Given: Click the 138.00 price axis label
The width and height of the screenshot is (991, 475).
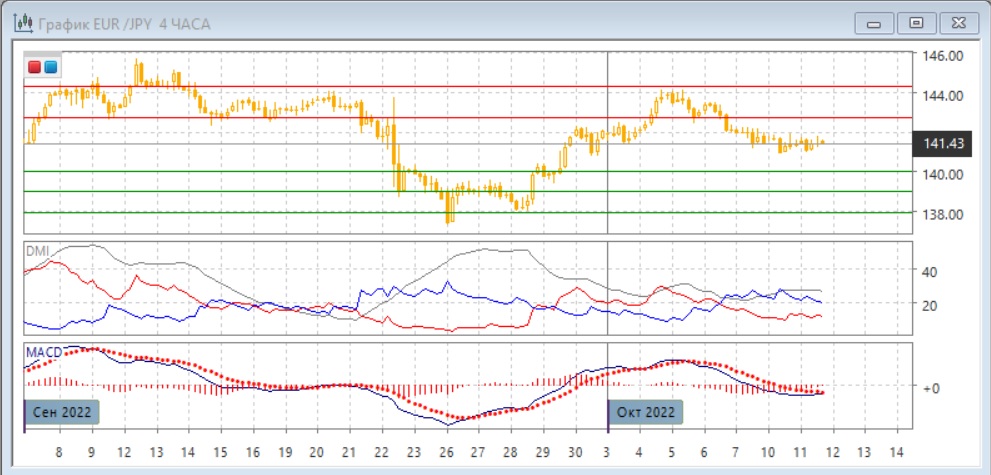Looking at the screenshot, I should click(944, 214).
